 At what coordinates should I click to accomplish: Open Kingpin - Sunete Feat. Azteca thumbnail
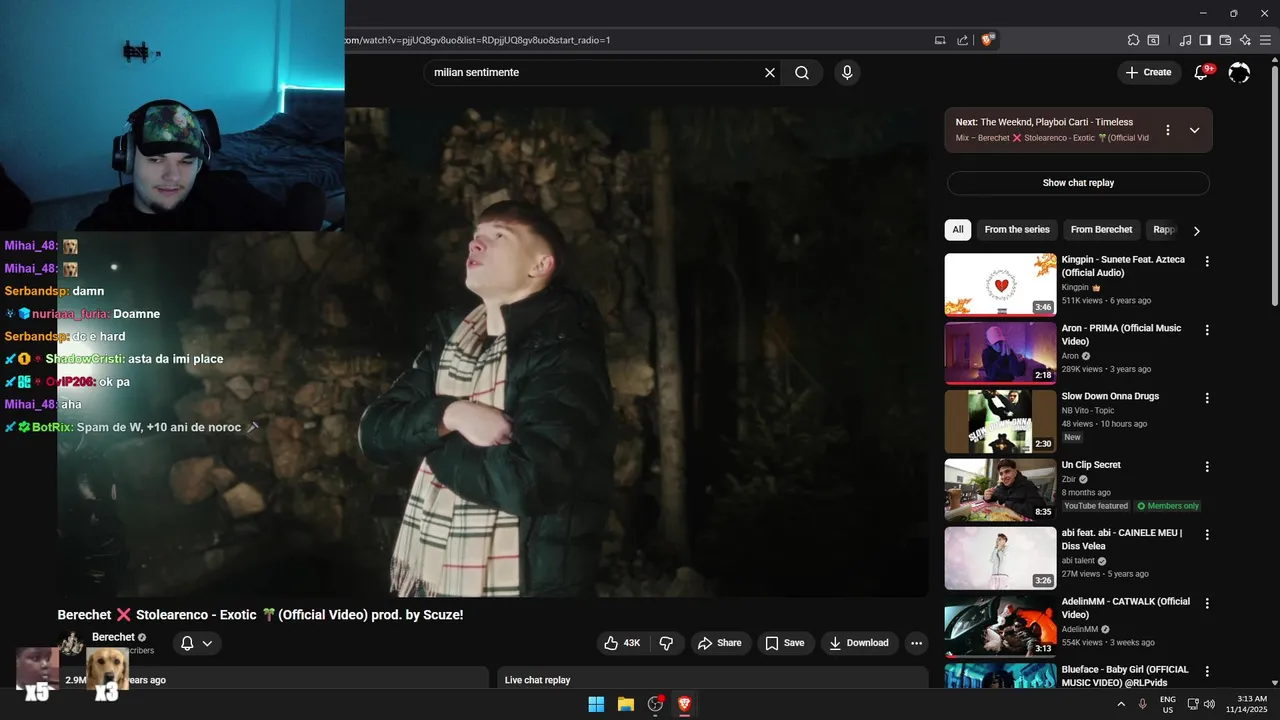point(1000,285)
